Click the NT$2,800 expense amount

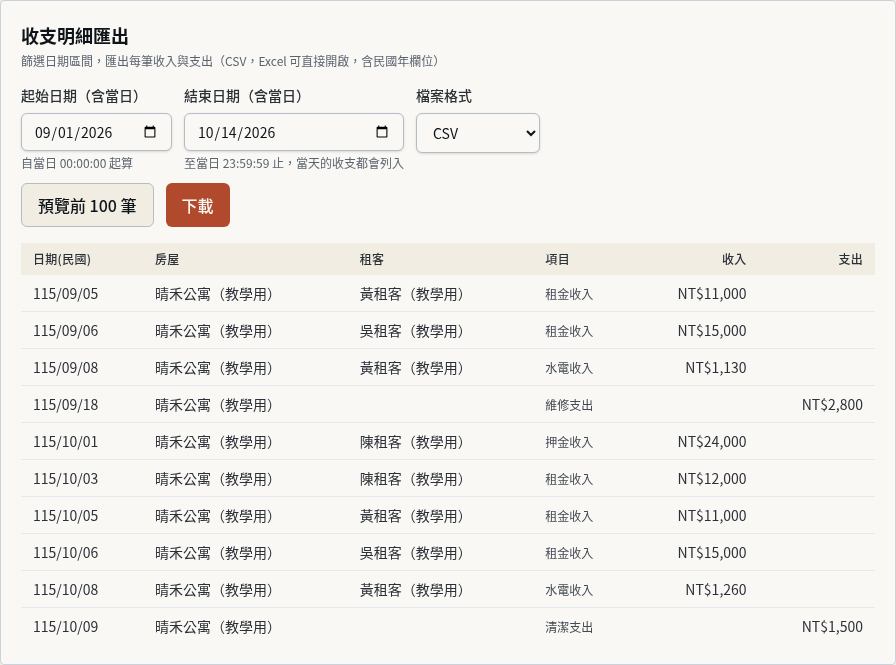tap(832, 405)
